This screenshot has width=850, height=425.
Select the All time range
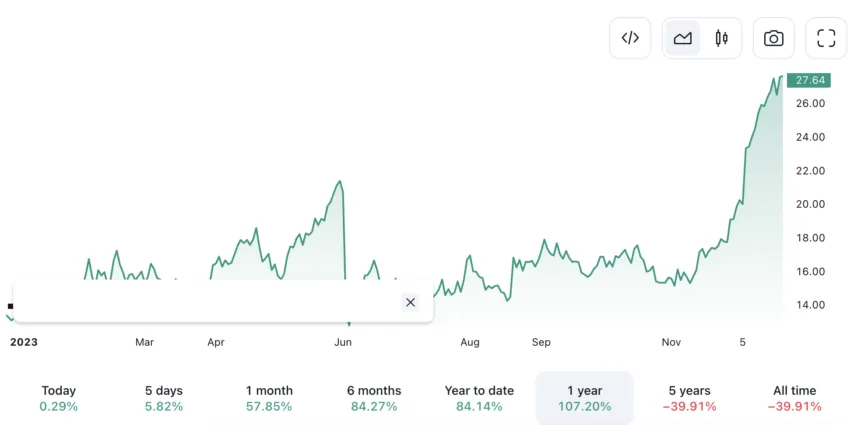(795, 398)
